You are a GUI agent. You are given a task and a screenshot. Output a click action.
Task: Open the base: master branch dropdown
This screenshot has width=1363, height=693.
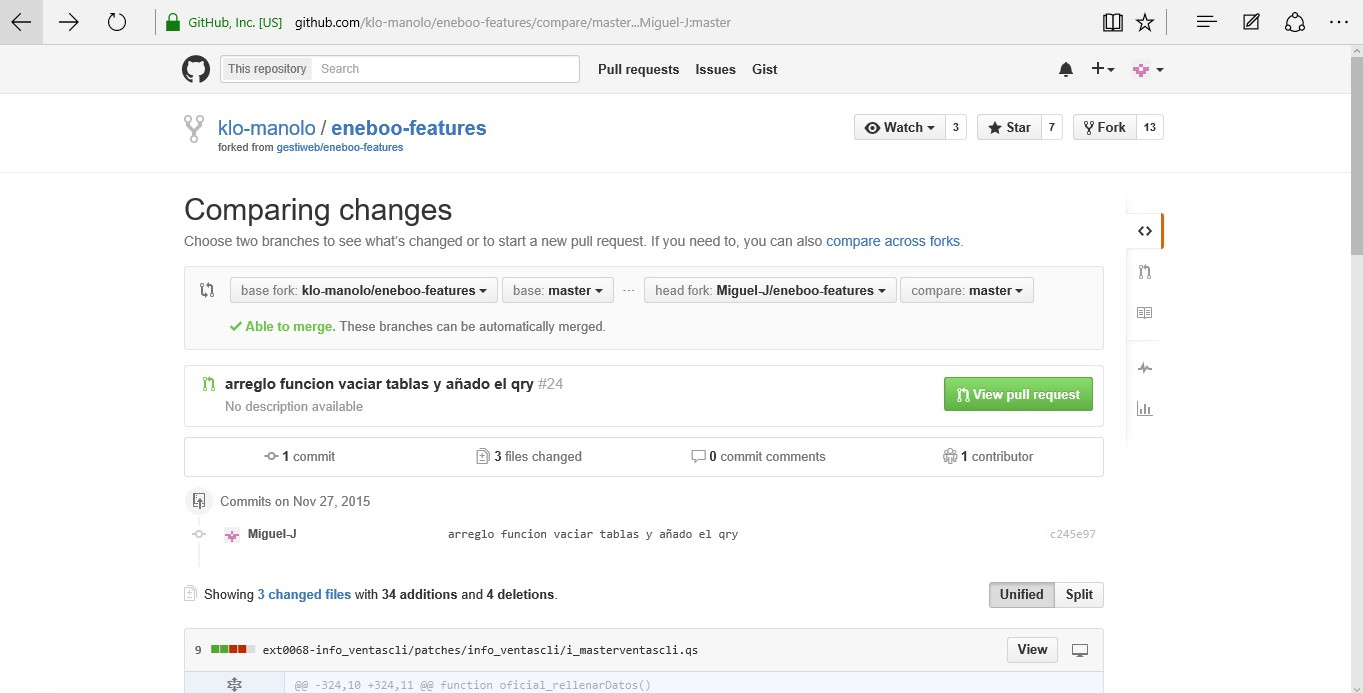pyautogui.click(x=557, y=290)
